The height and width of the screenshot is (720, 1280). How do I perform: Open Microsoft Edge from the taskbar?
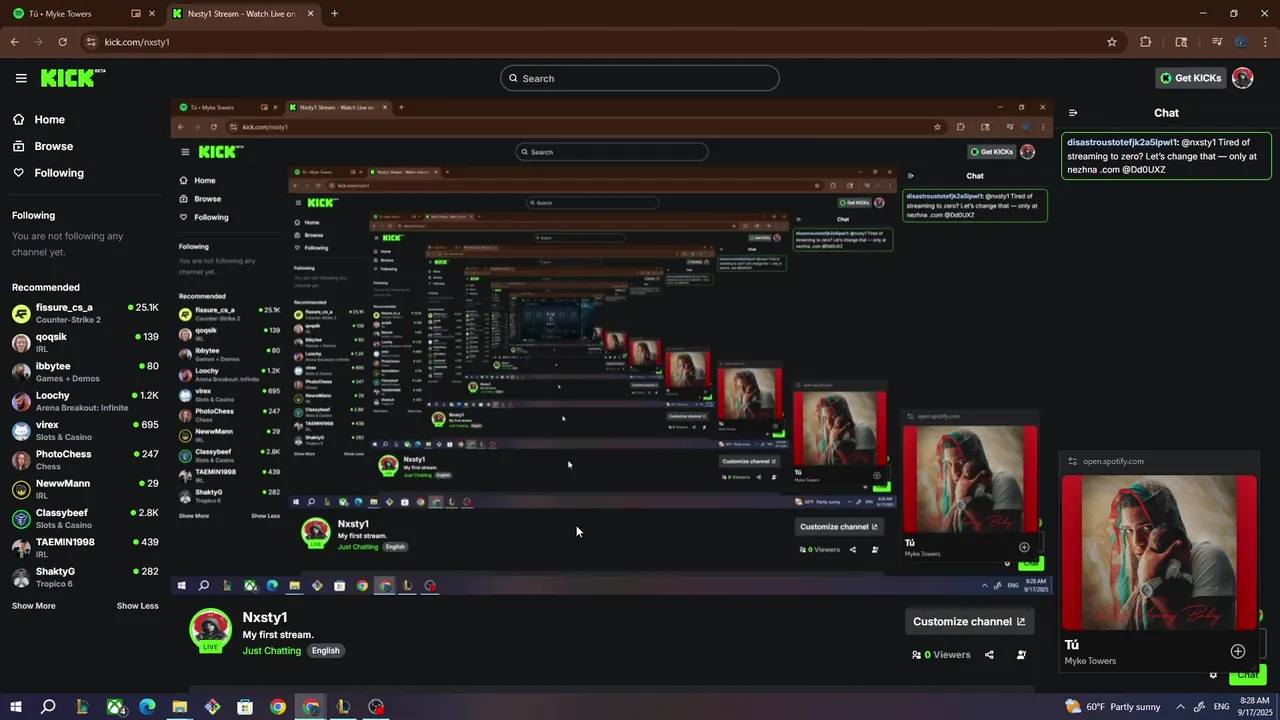coord(147,707)
